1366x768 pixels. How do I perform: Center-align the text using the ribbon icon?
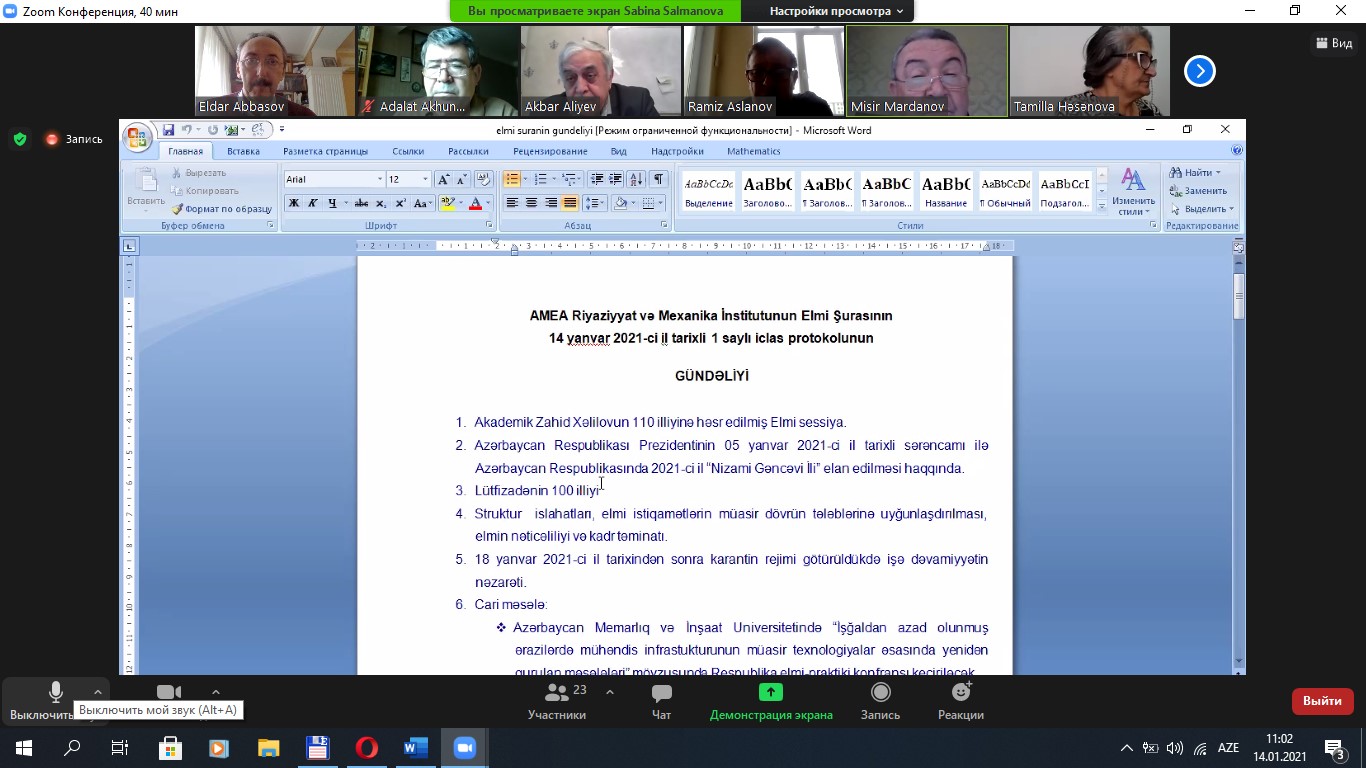point(531,203)
